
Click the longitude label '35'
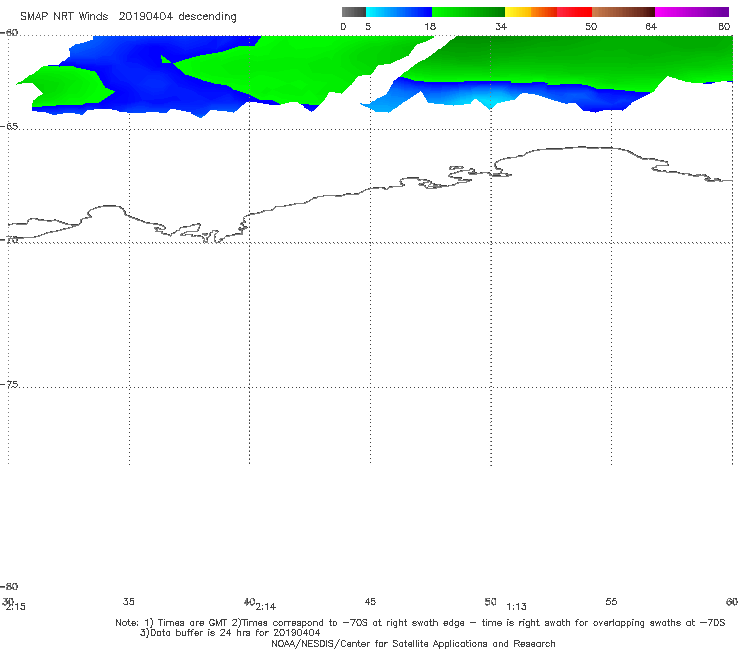coord(129,602)
